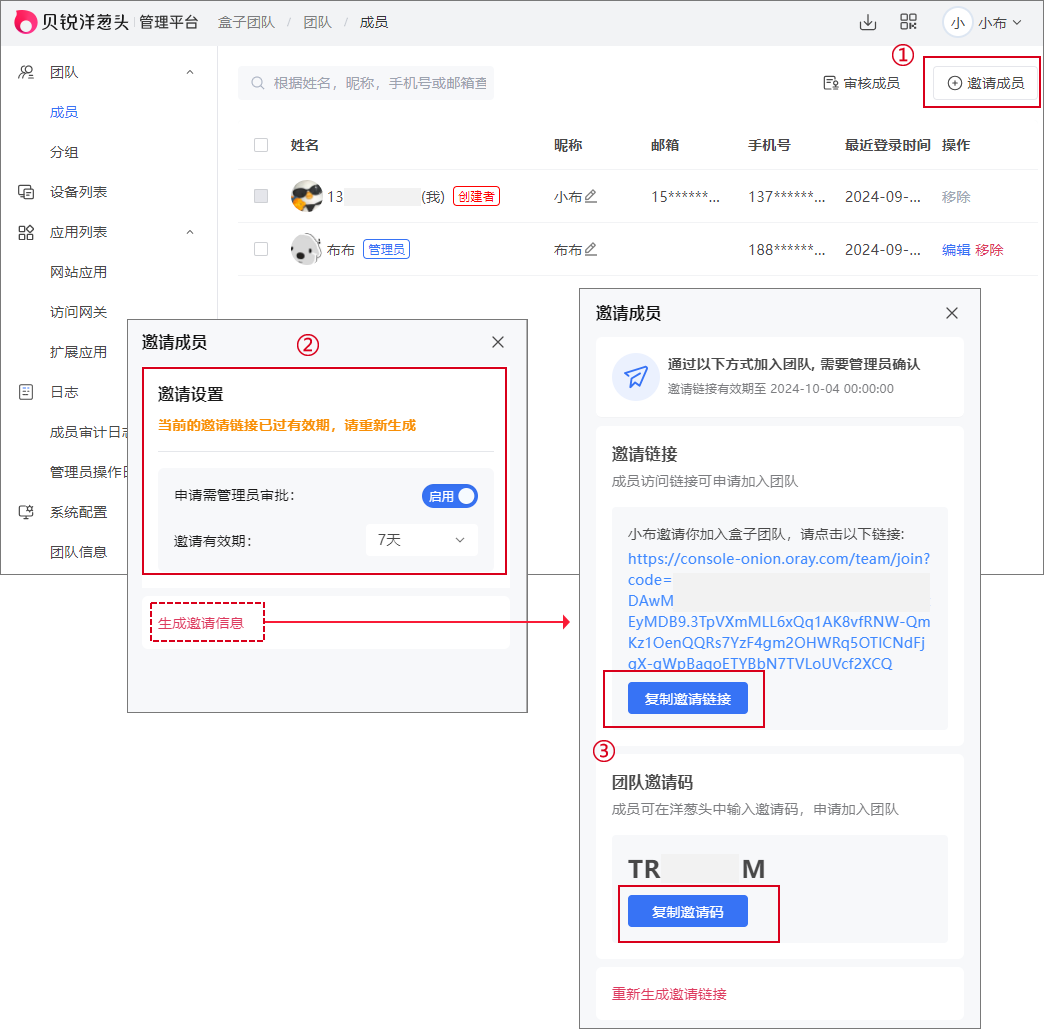
Task: Open 设备列表 device list via sidebar icon
Action: coord(24,191)
